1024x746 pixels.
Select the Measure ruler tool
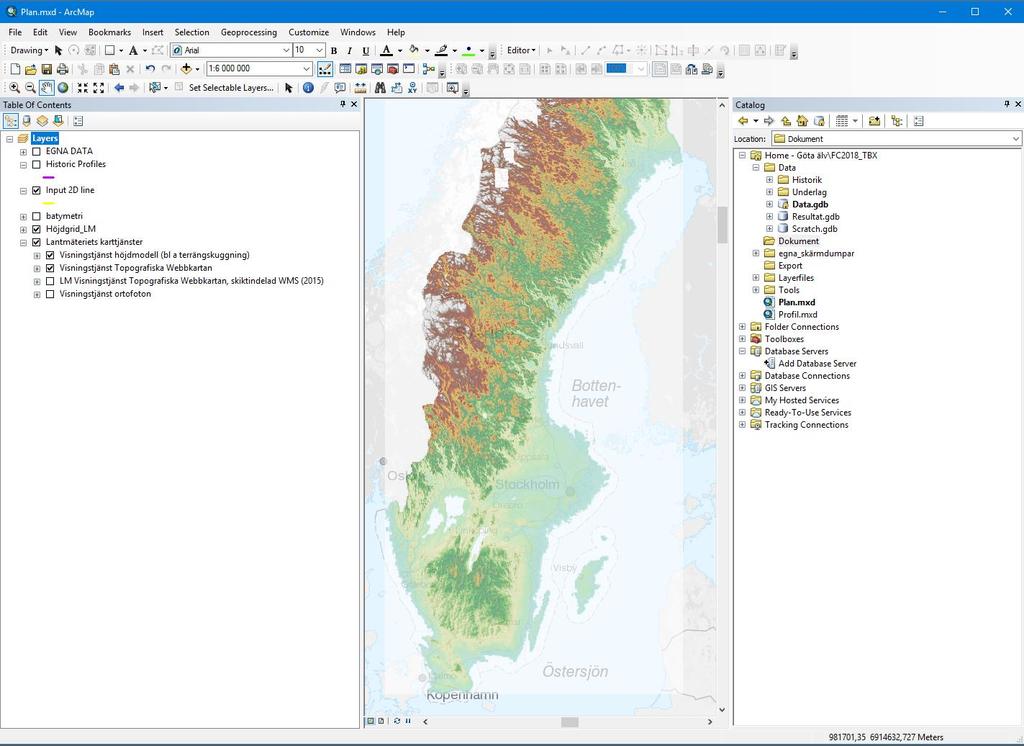(360, 88)
